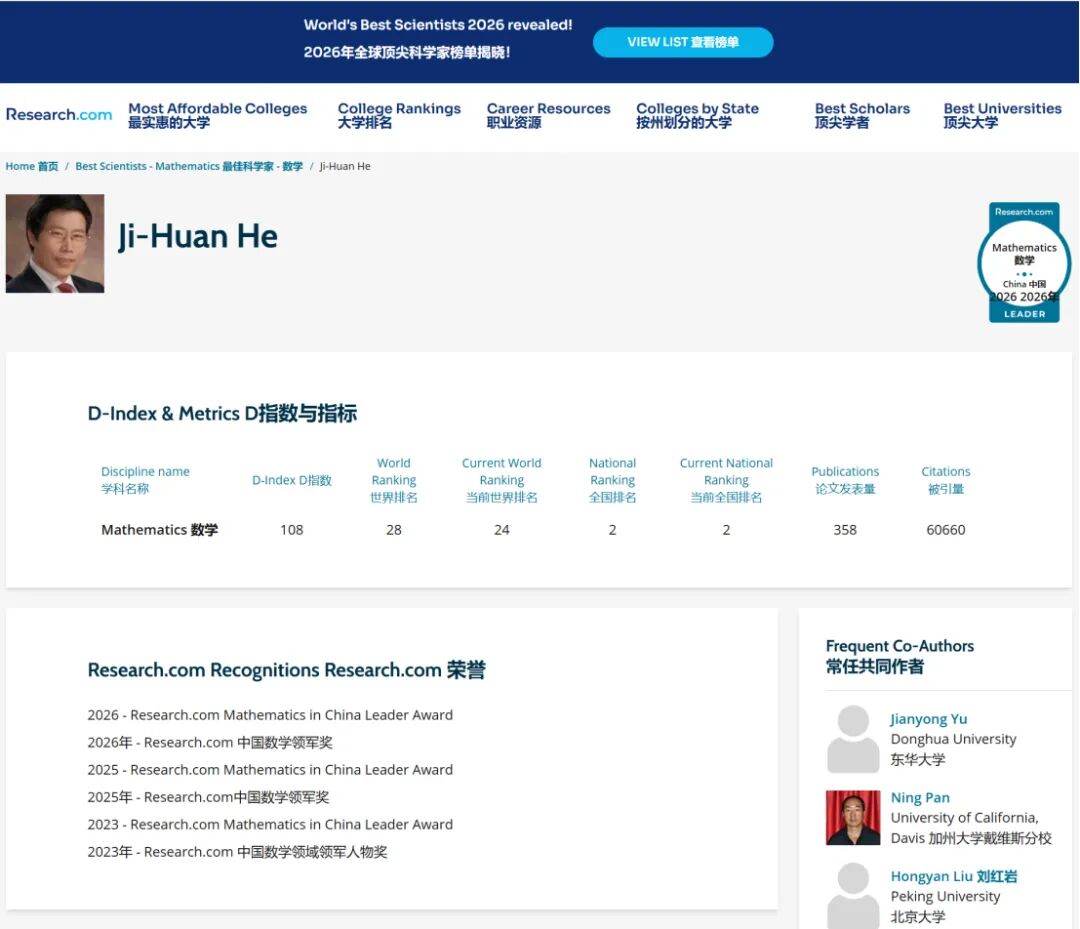Select the 2023年 中国数学领域领军人物奖 line
Image resolution: width=1080 pixels, height=929 pixels.
[237, 852]
